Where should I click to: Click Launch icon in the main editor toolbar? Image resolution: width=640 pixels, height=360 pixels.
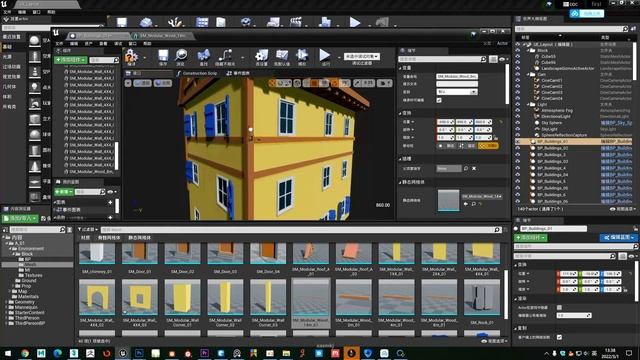(382, 22)
